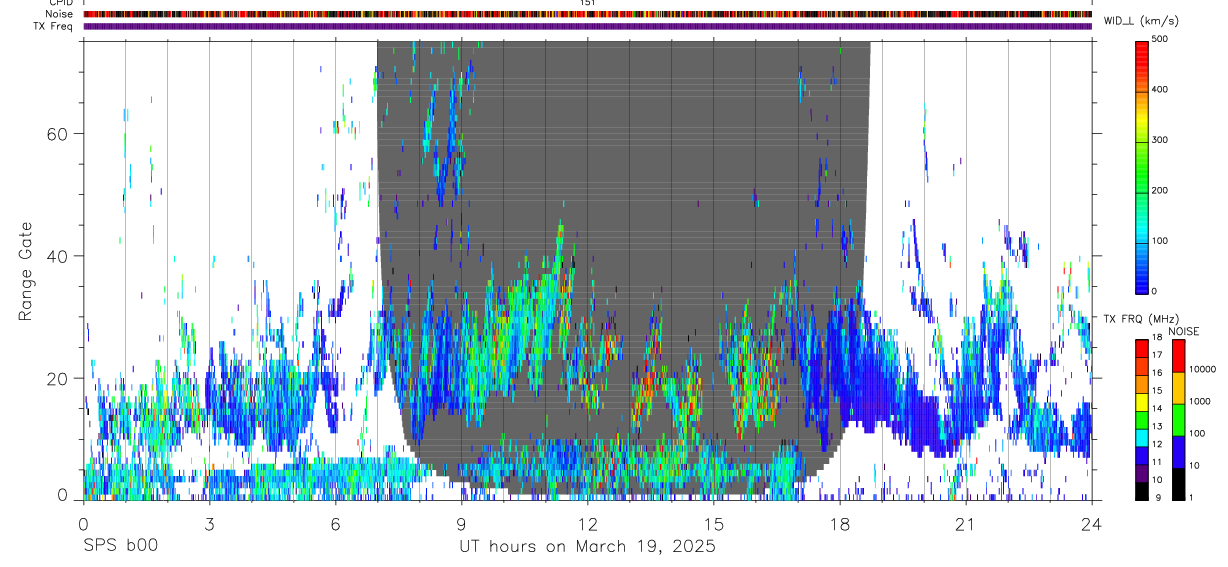Click the SPS b00 radar beam label
Image resolution: width=1228 pixels, height=567 pixels.
(121, 546)
